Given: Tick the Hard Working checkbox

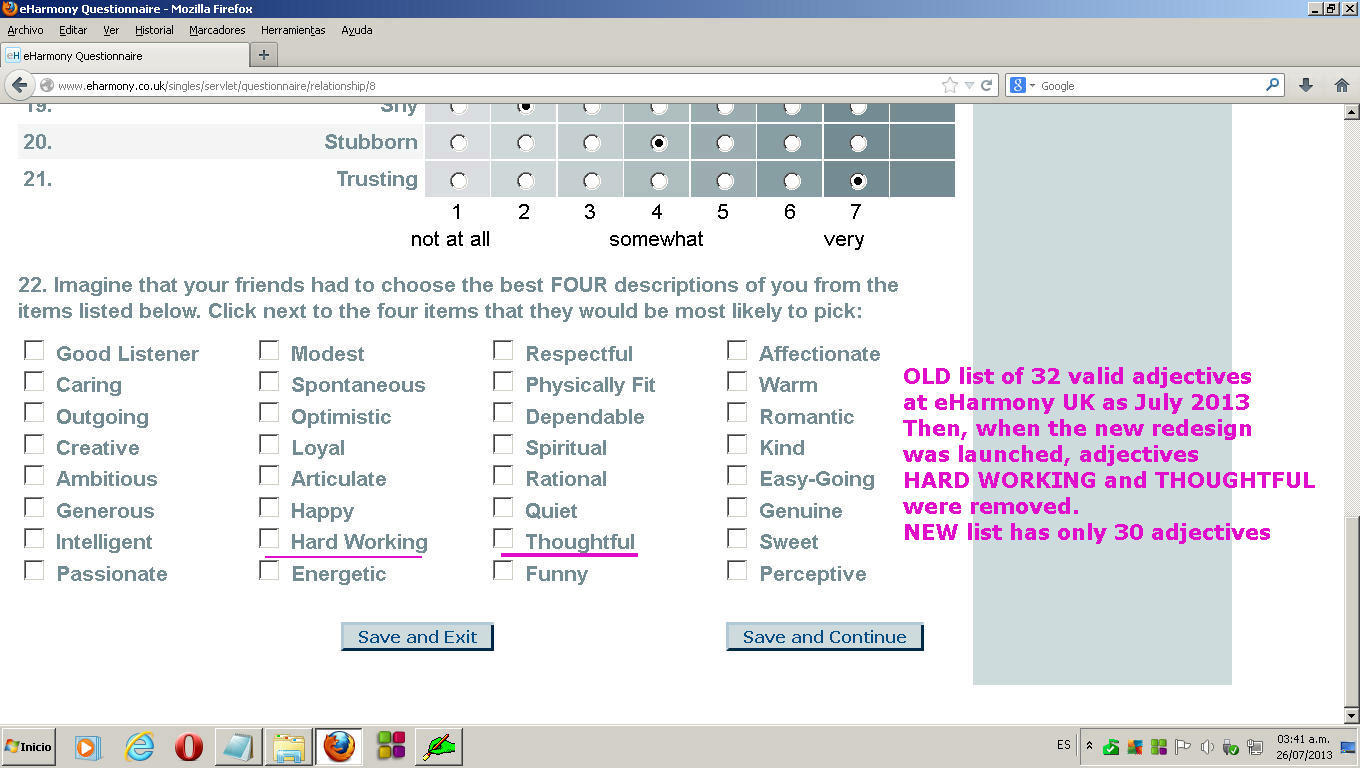Looking at the screenshot, I should click(x=269, y=538).
